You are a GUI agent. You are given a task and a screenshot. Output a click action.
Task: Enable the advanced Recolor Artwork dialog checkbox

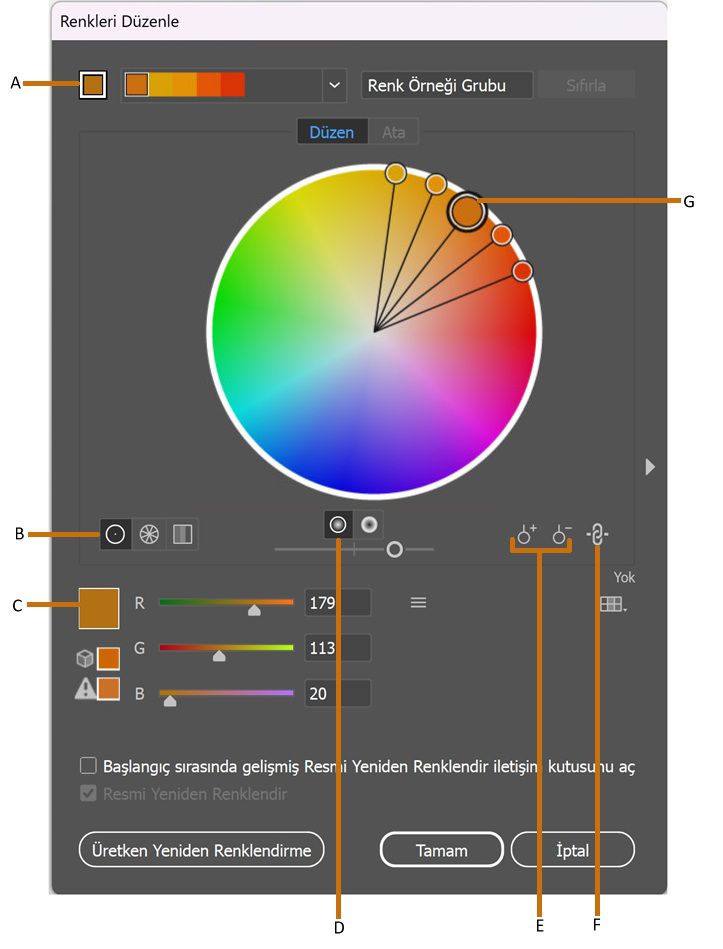[x=89, y=767]
